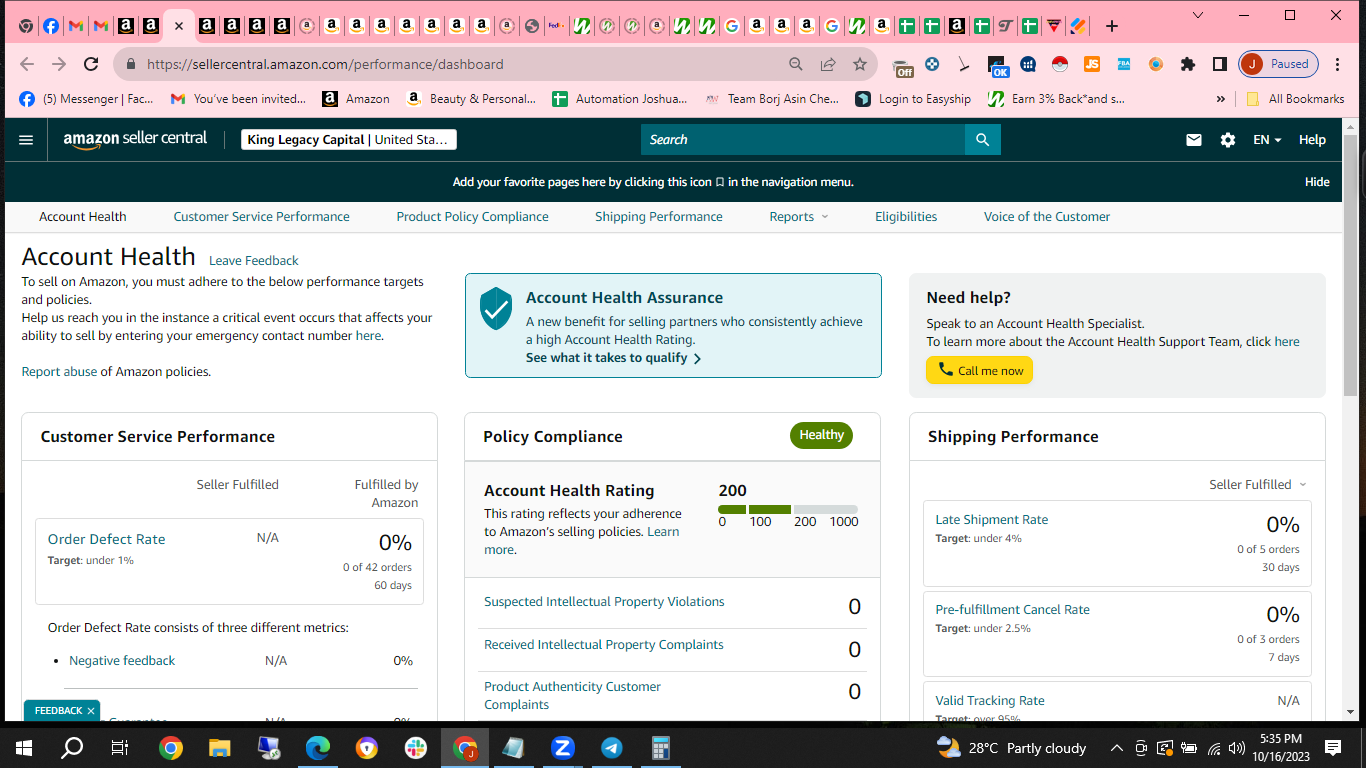Click the orange JS extension icon
Image resolution: width=1366 pixels, height=768 pixels.
pyautogui.click(x=1092, y=64)
